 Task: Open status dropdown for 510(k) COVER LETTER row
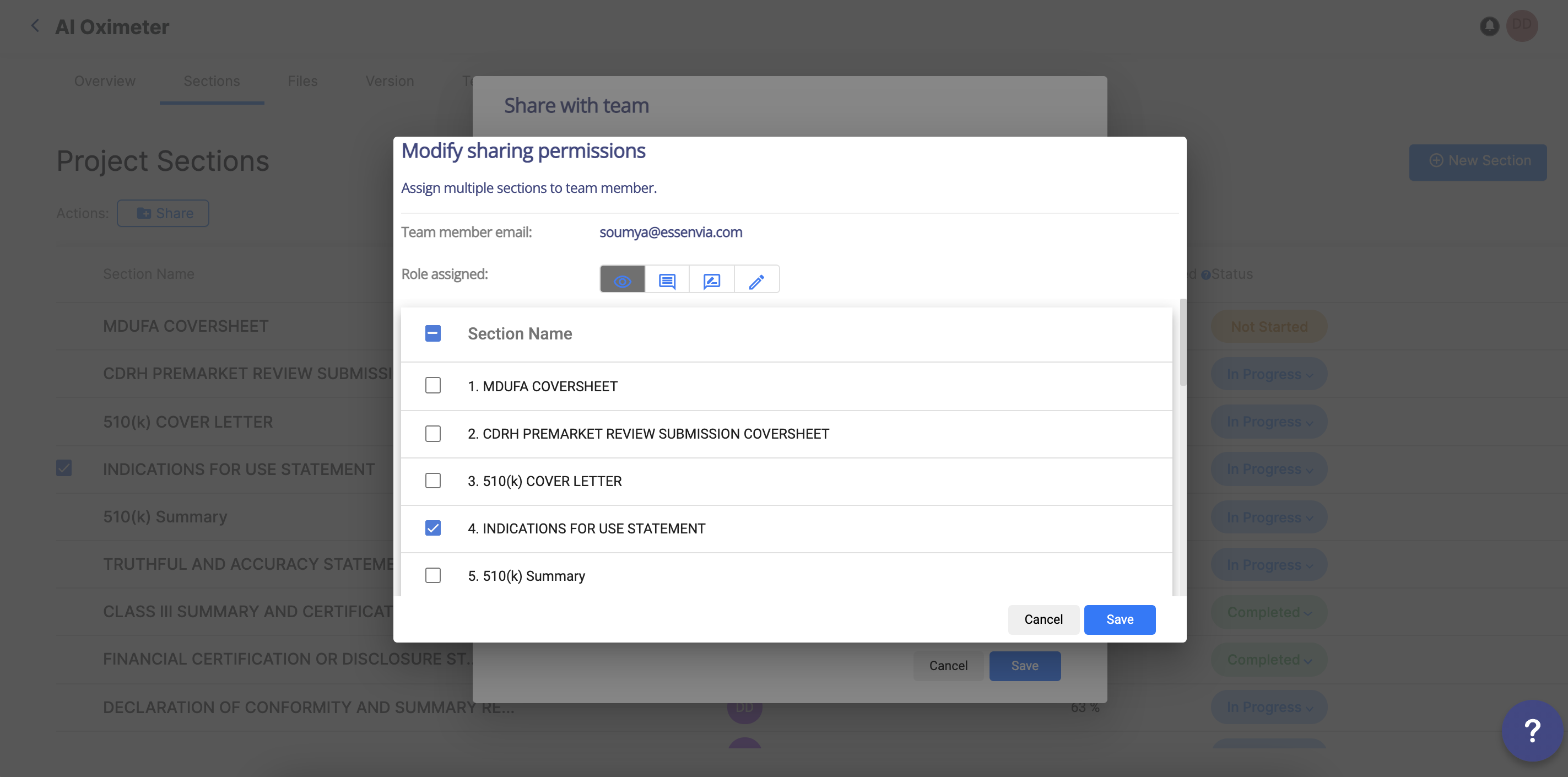[x=1268, y=422]
